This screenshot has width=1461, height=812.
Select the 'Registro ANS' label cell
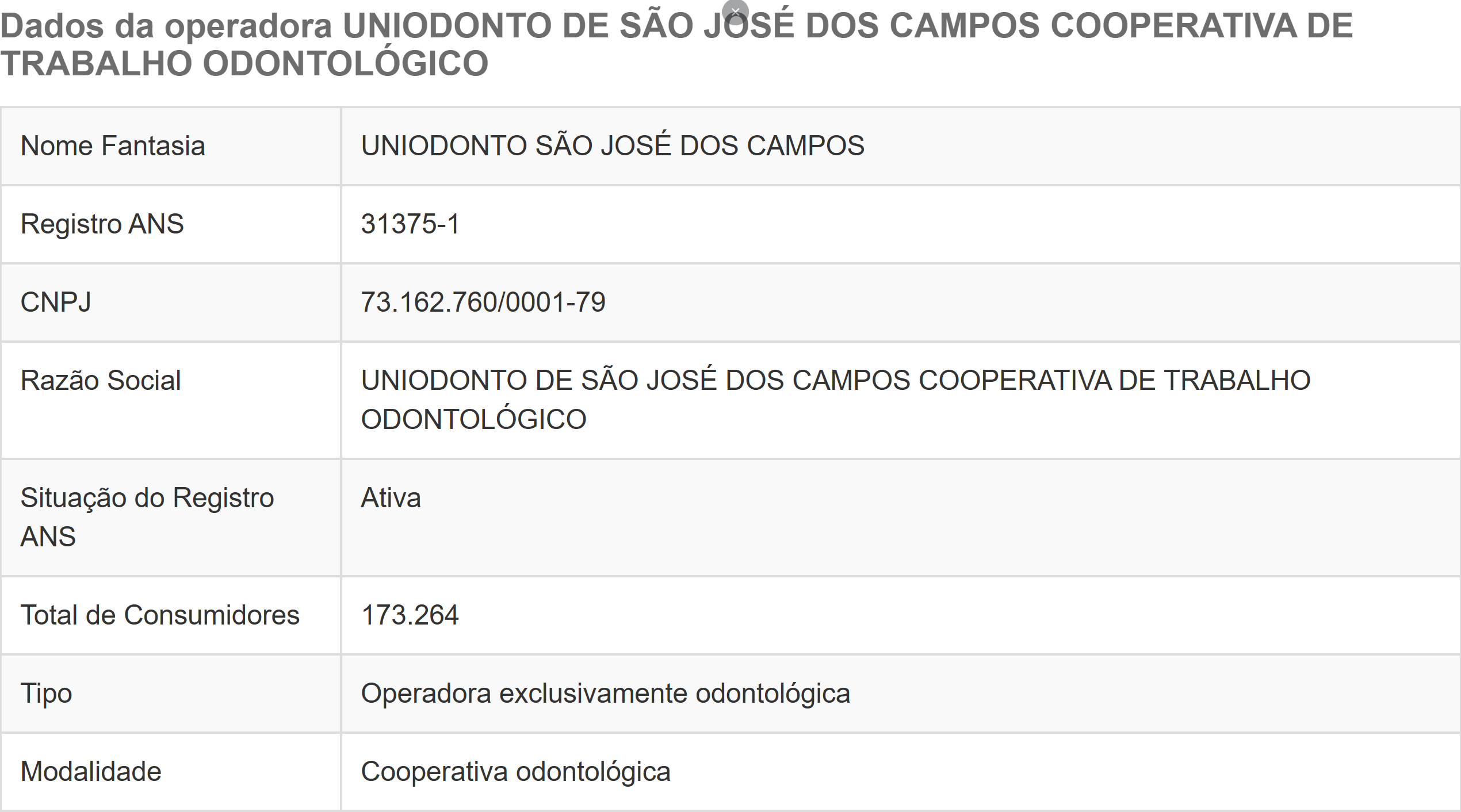click(x=102, y=224)
